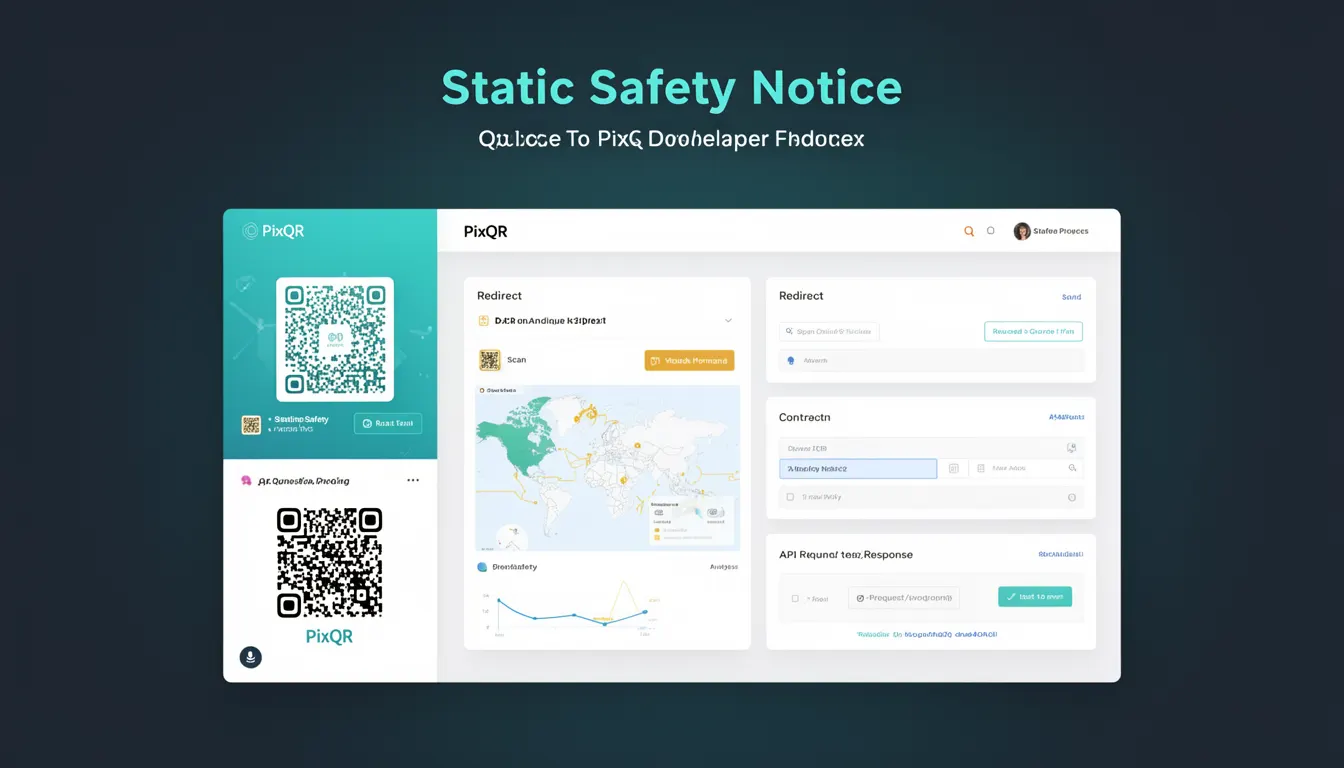The width and height of the screenshot is (1344, 768).
Task: Click the small circle icon beside search
Action: click(991, 231)
